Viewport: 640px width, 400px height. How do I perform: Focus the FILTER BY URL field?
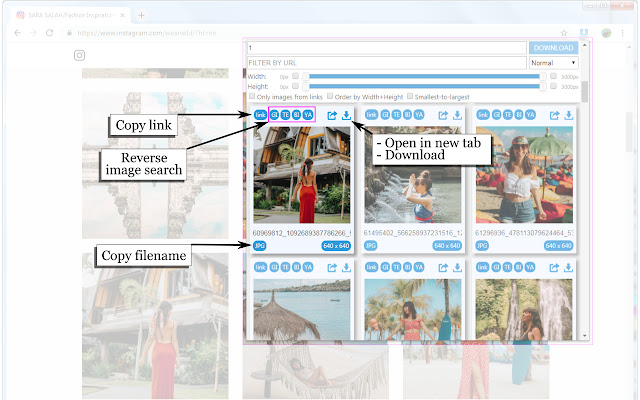[386, 62]
